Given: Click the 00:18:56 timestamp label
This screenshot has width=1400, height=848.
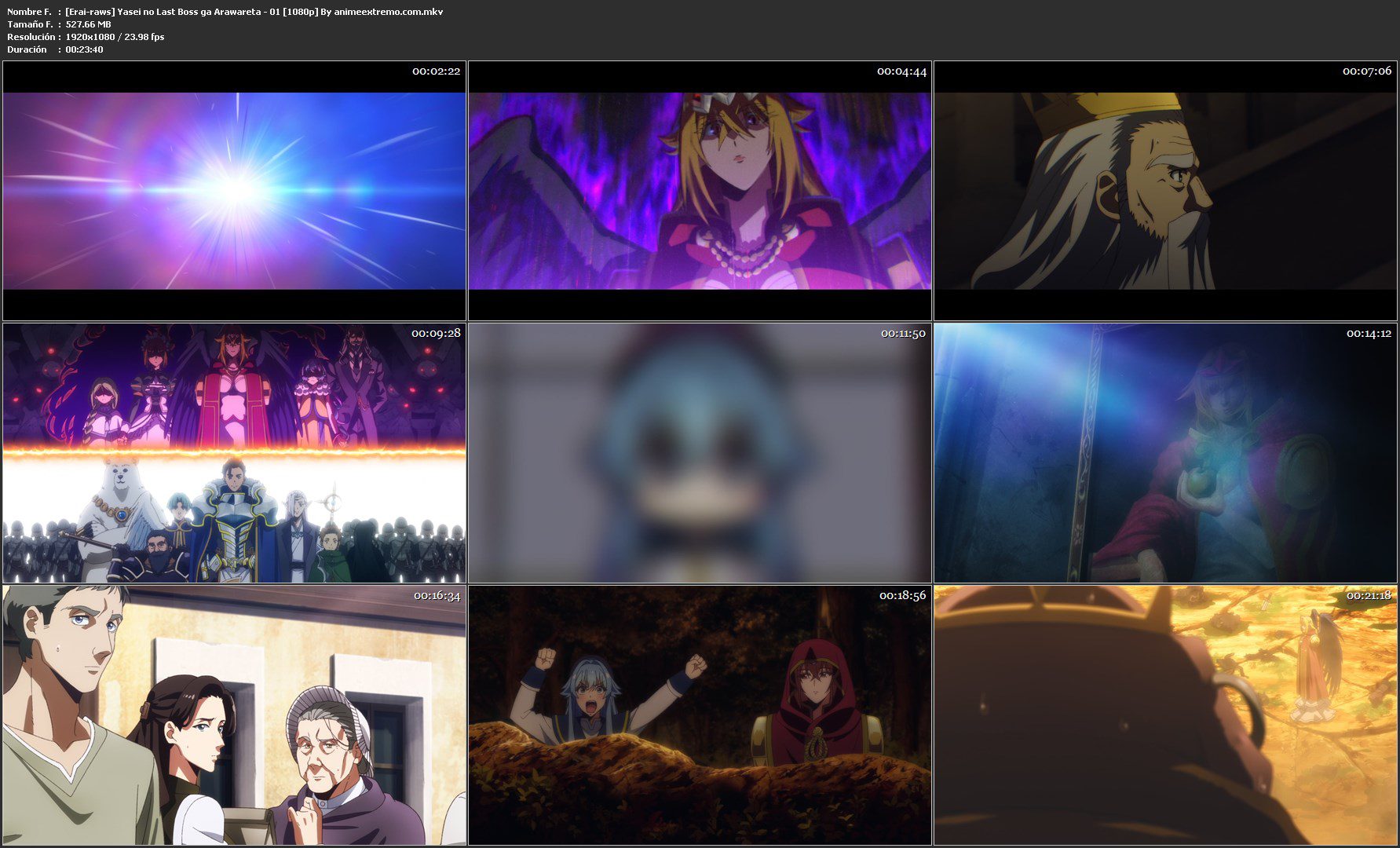Looking at the screenshot, I should pos(902,596).
